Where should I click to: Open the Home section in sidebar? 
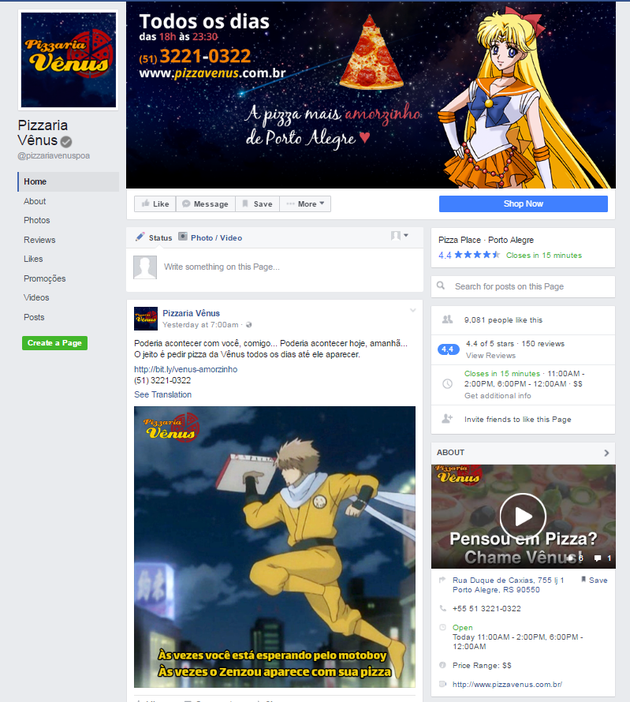(68, 182)
